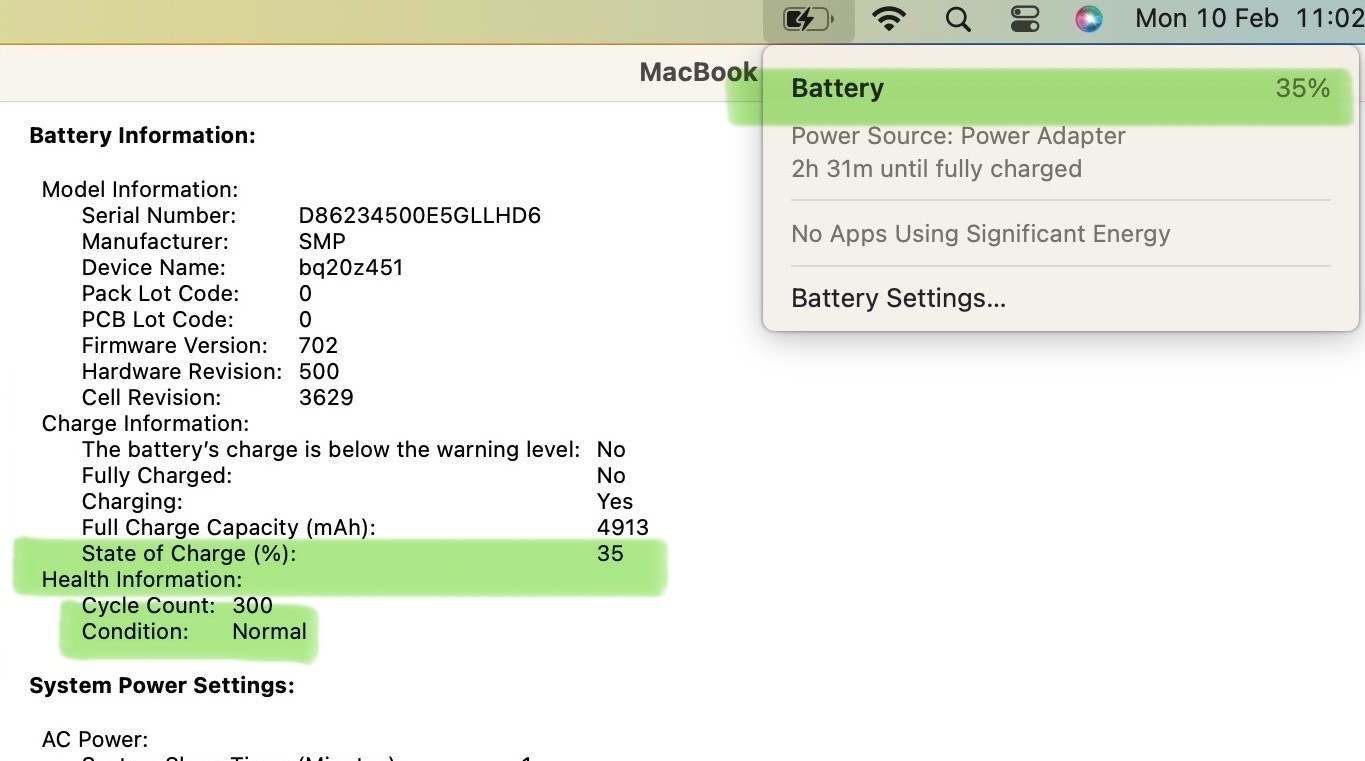This screenshot has height=761, width=1365.
Task: Click the State of Charge (%) label
Action: pyautogui.click(x=189, y=553)
